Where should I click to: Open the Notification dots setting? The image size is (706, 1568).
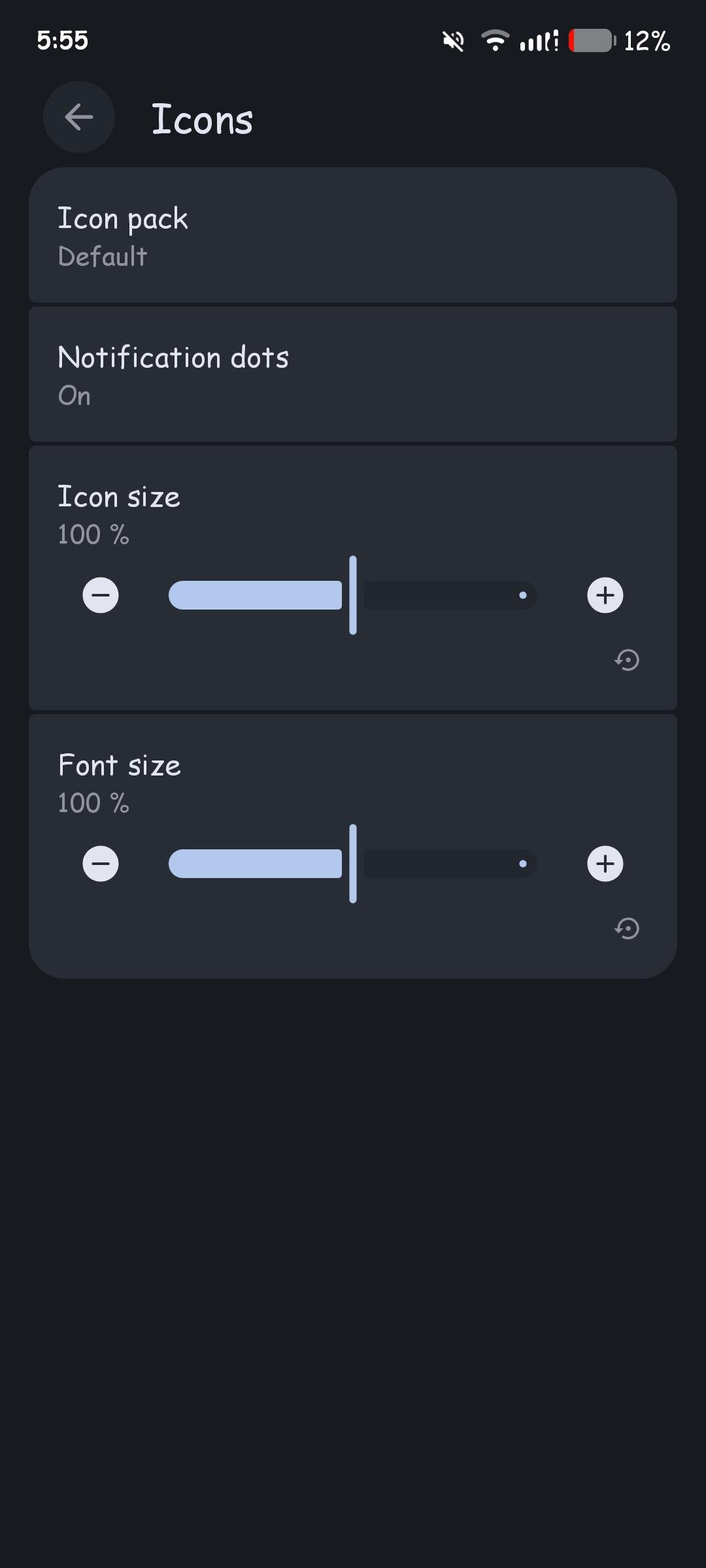click(353, 375)
